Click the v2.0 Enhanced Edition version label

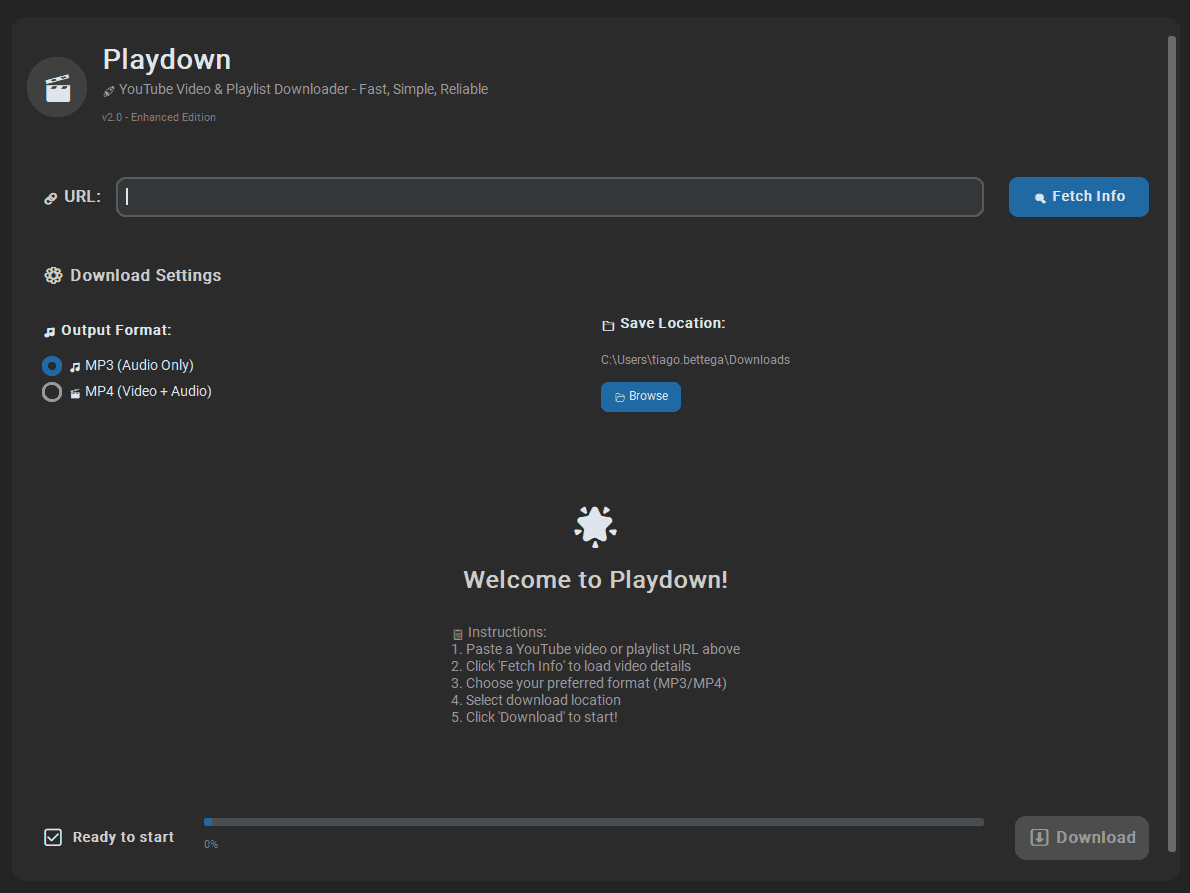coord(159,118)
